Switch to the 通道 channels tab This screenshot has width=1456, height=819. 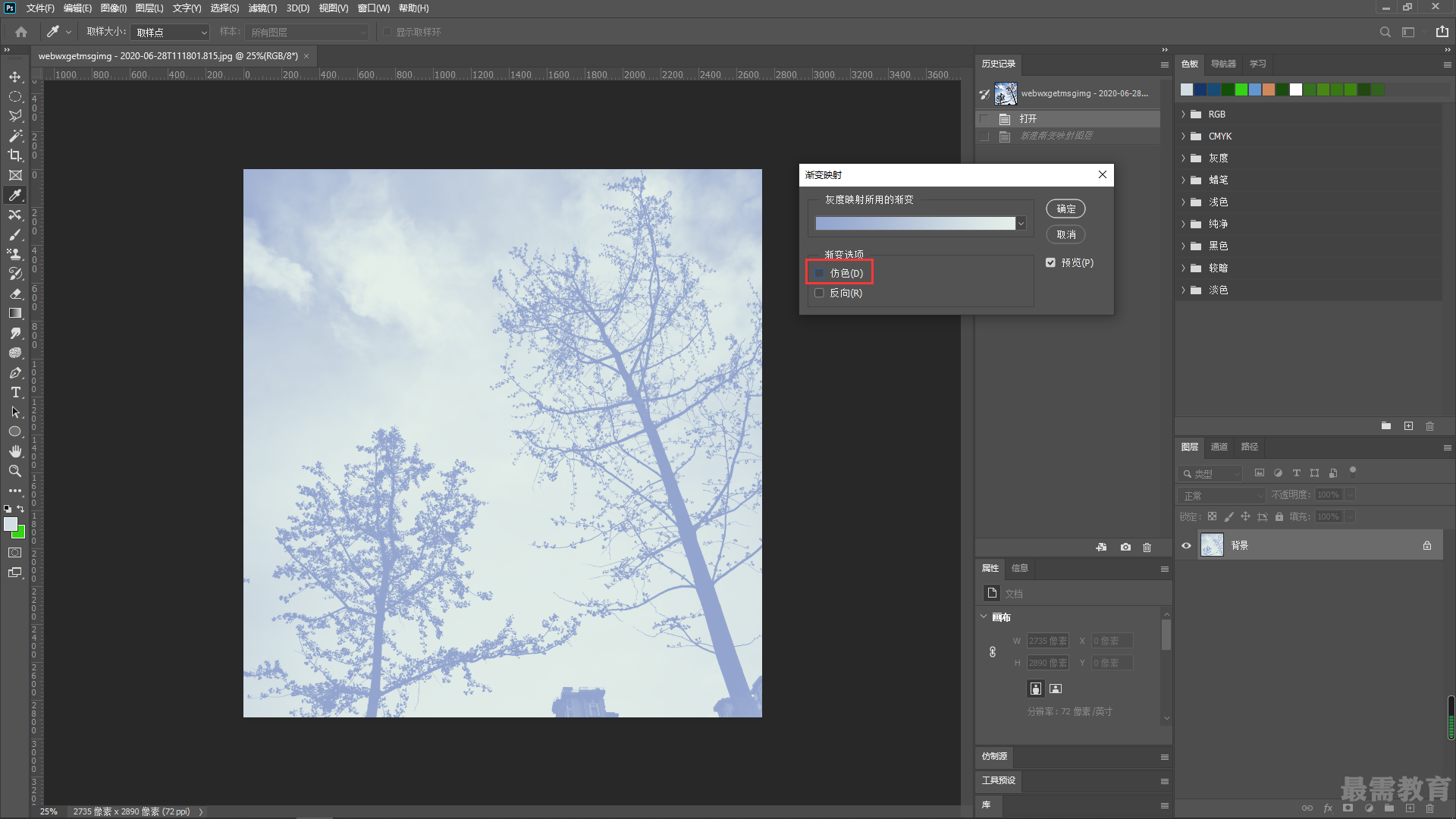(1219, 447)
